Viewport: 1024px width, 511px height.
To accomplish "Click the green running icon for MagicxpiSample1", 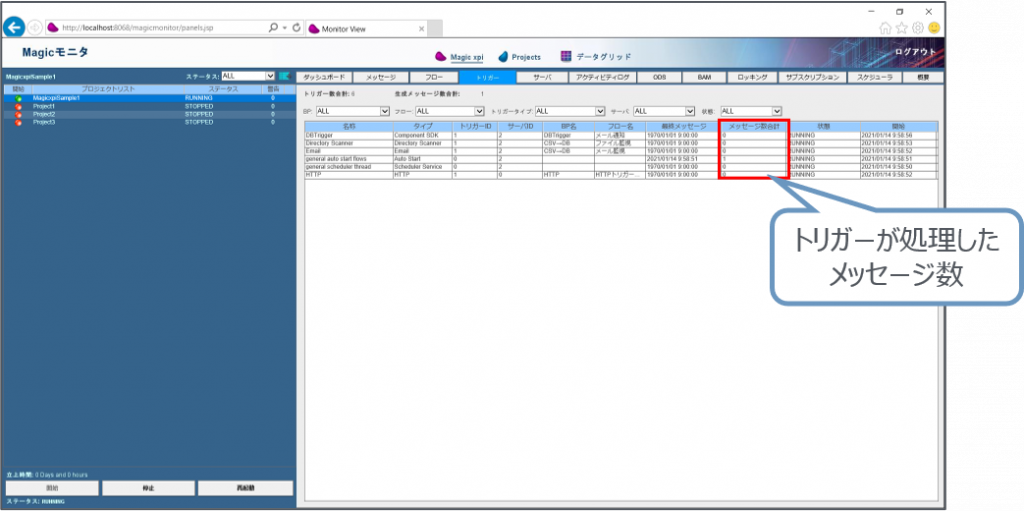I will click(x=18, y=98).
